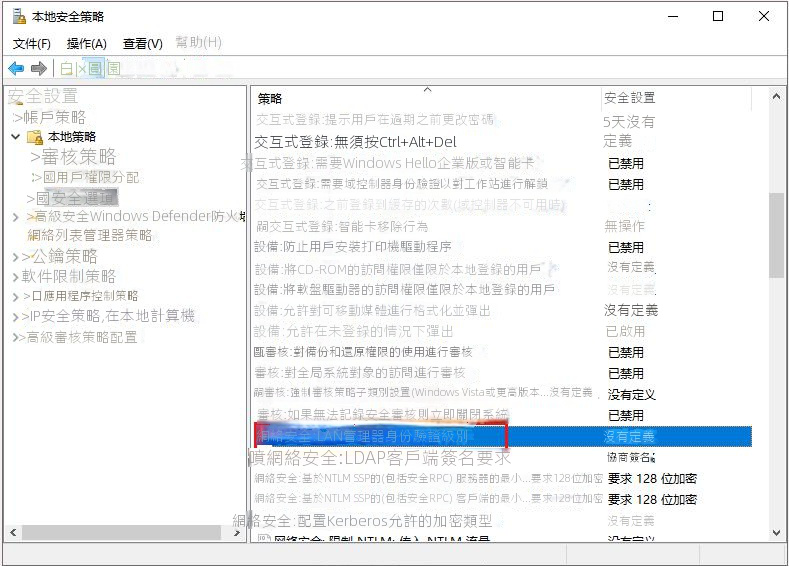Click the X delete icon in toolbar
The height and width of the screenshot is (566, 789).
(x=82, y=68)
